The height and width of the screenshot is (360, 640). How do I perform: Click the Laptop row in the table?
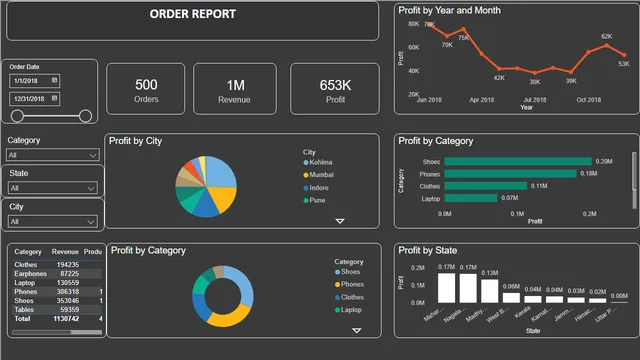(57, 283)
